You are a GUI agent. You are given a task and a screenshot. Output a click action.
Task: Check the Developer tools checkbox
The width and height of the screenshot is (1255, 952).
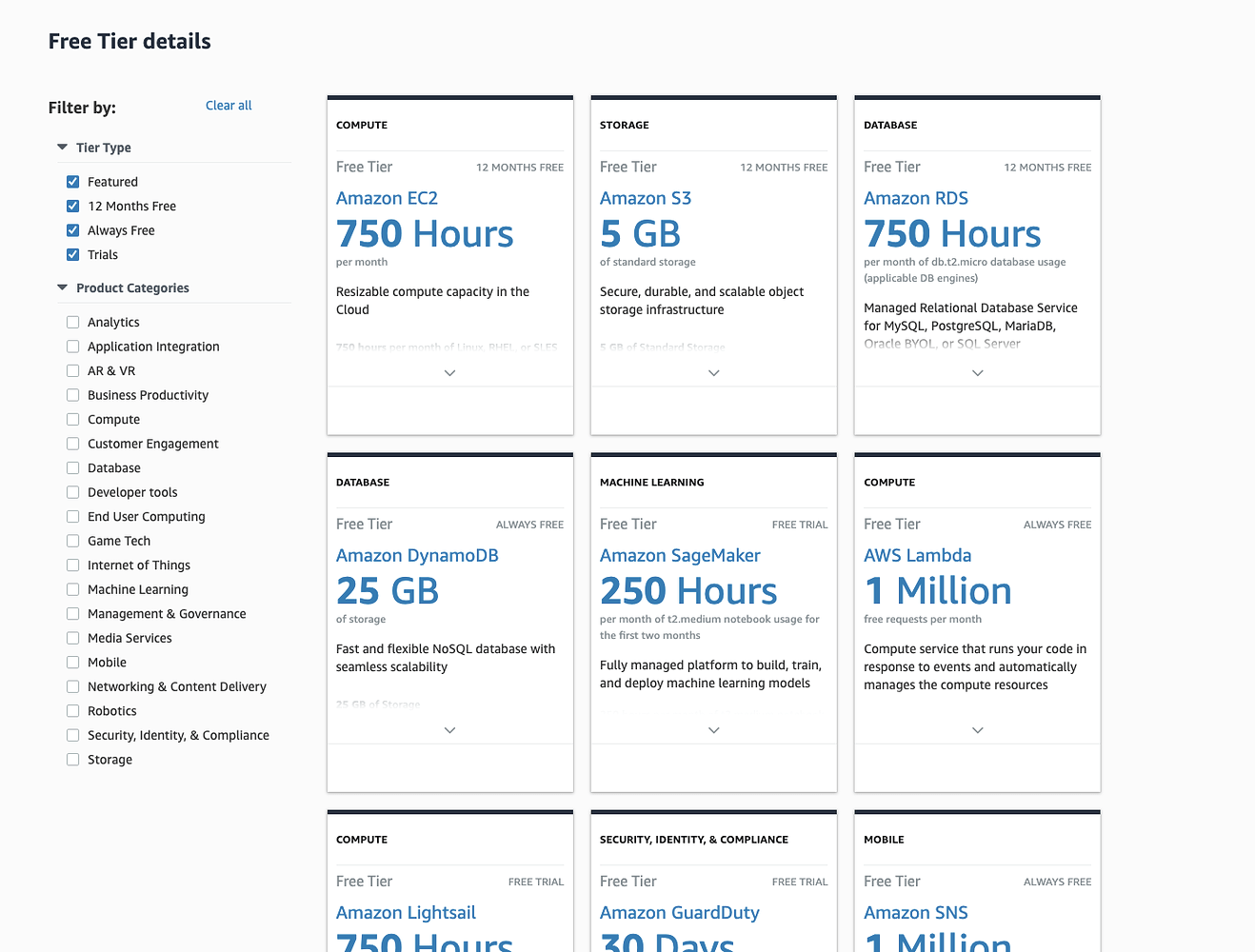coord(73,492)
